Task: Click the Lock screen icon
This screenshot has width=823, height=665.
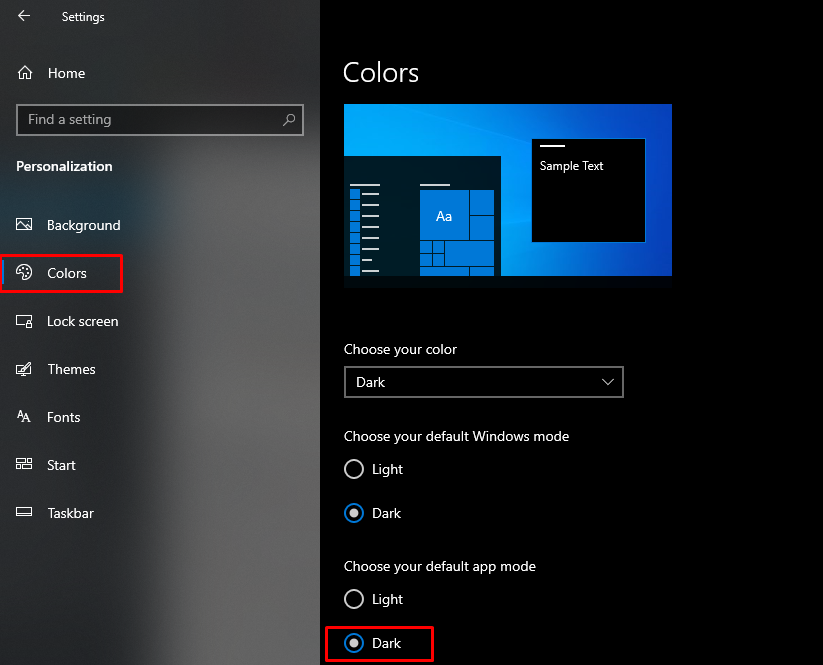Action: point(26,321)
